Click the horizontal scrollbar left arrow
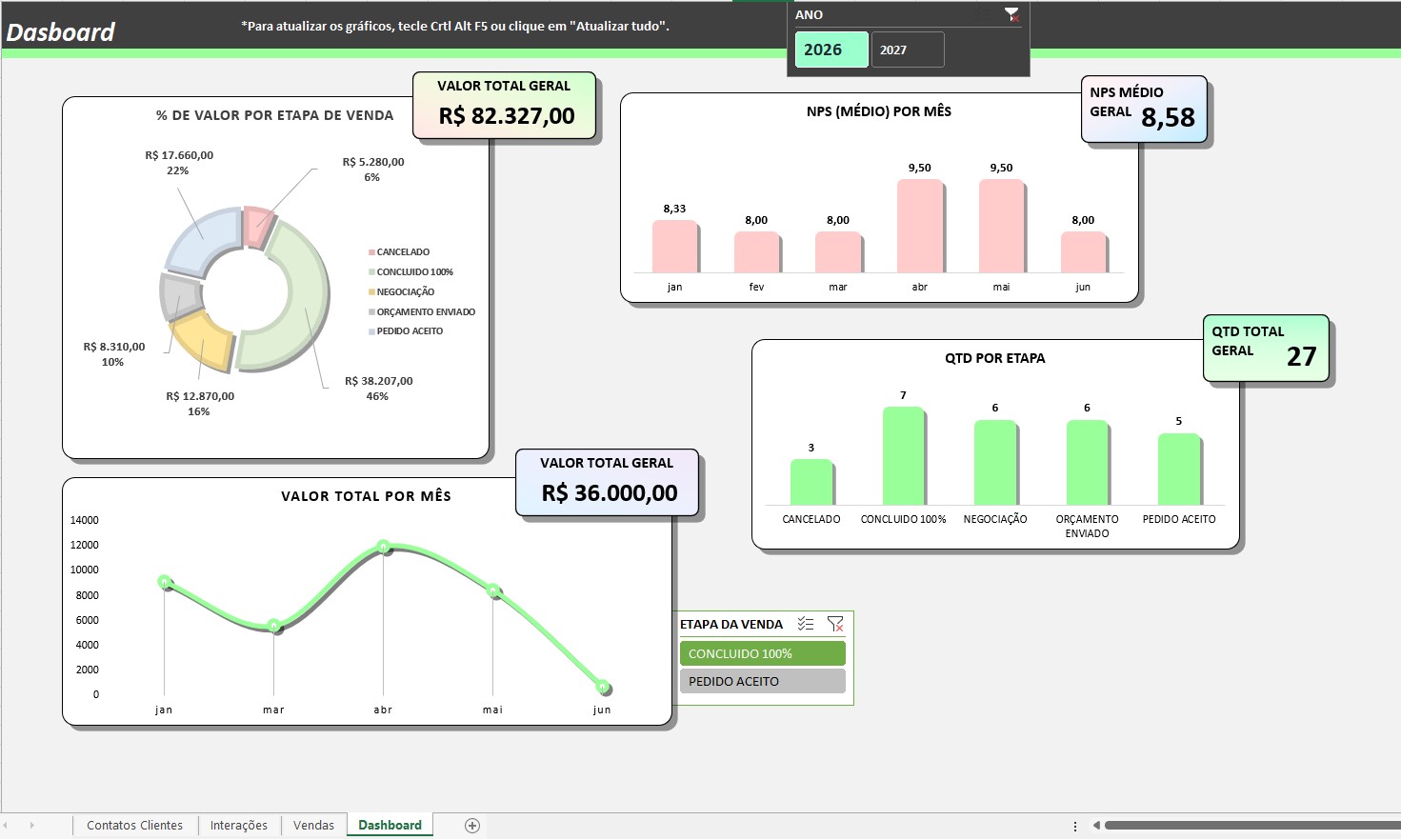 (x=1096, y=826)
